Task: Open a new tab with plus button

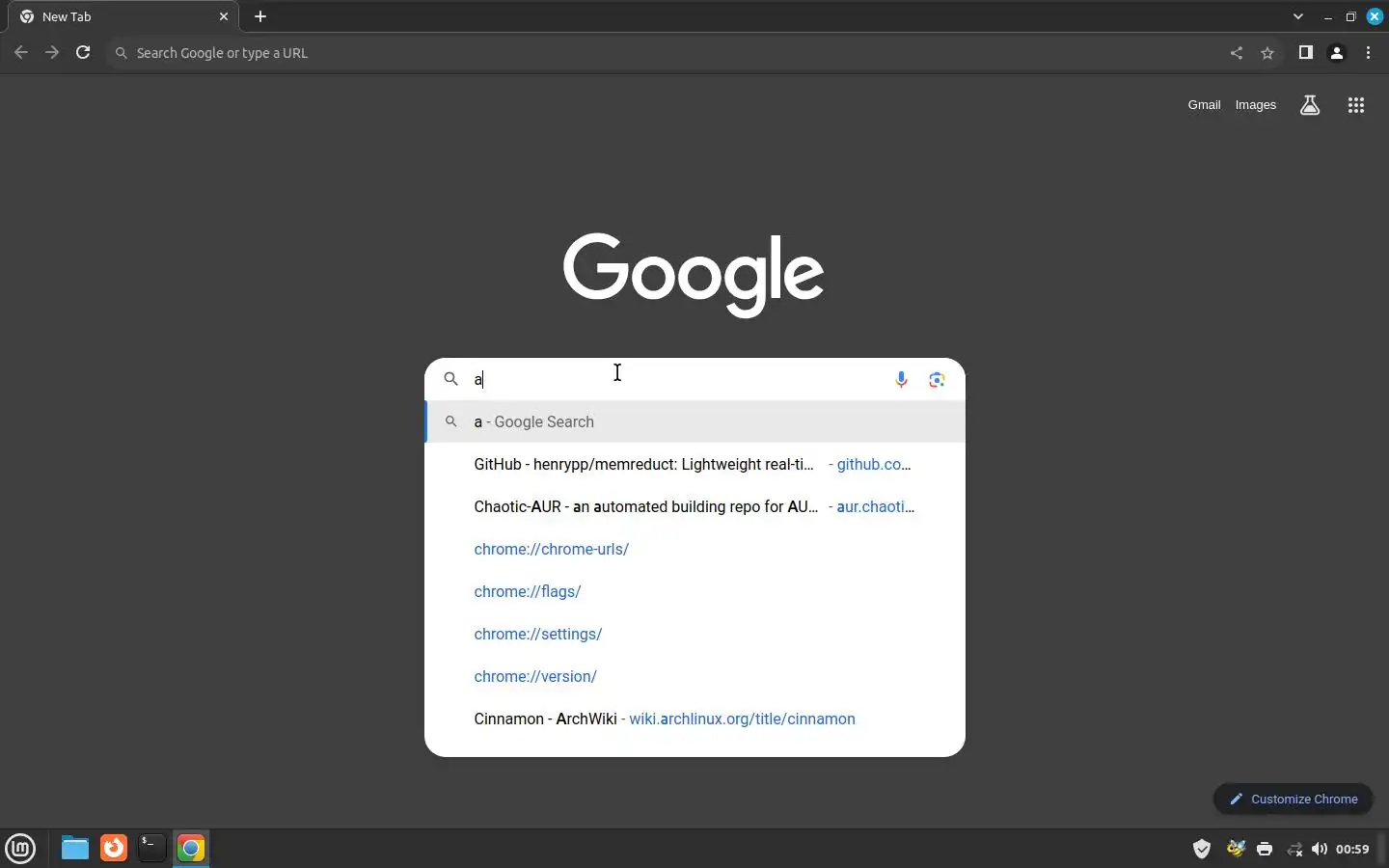Action: click(260, 16)
